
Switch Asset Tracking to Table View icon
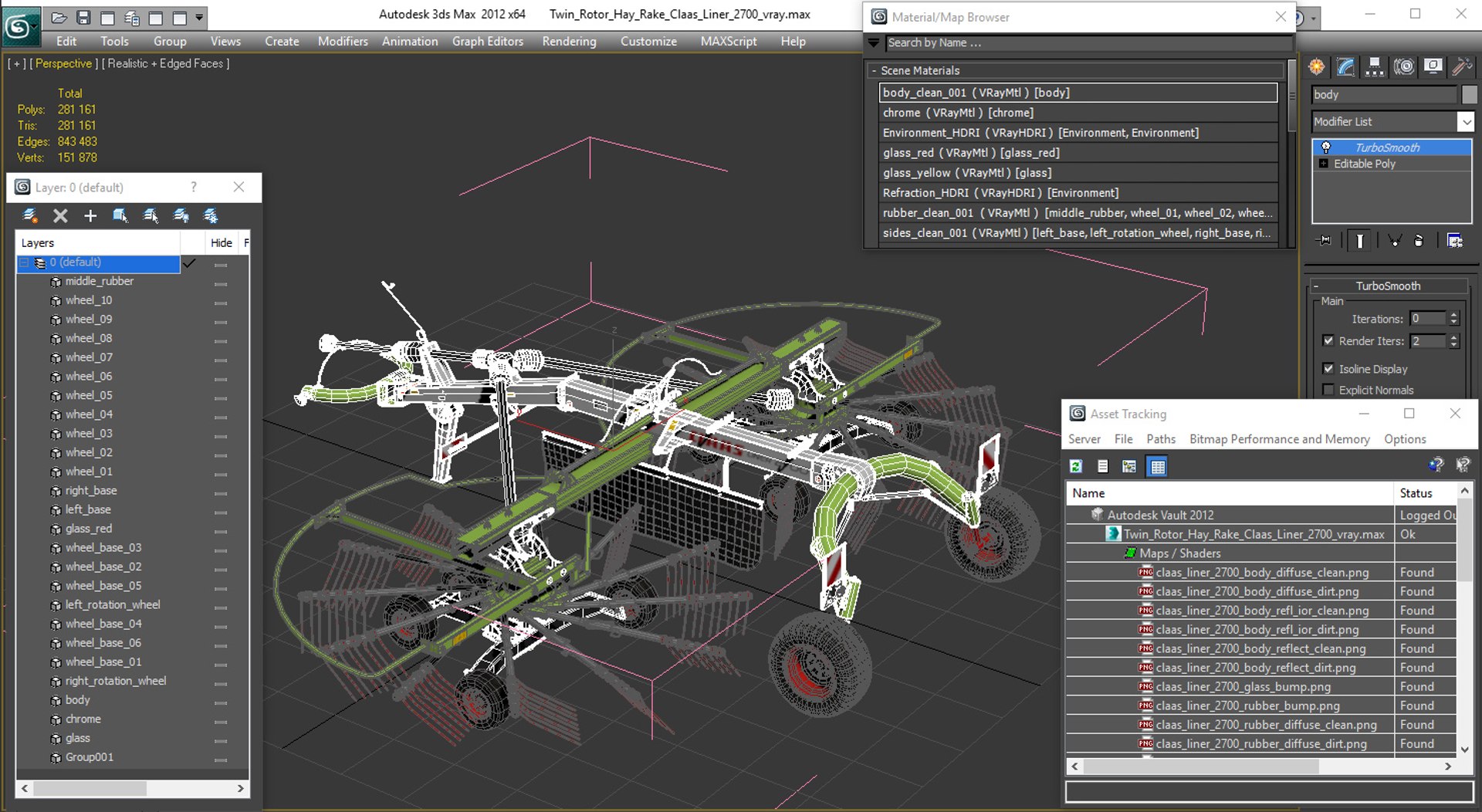pyautogui.click(x=1157, y=466)
